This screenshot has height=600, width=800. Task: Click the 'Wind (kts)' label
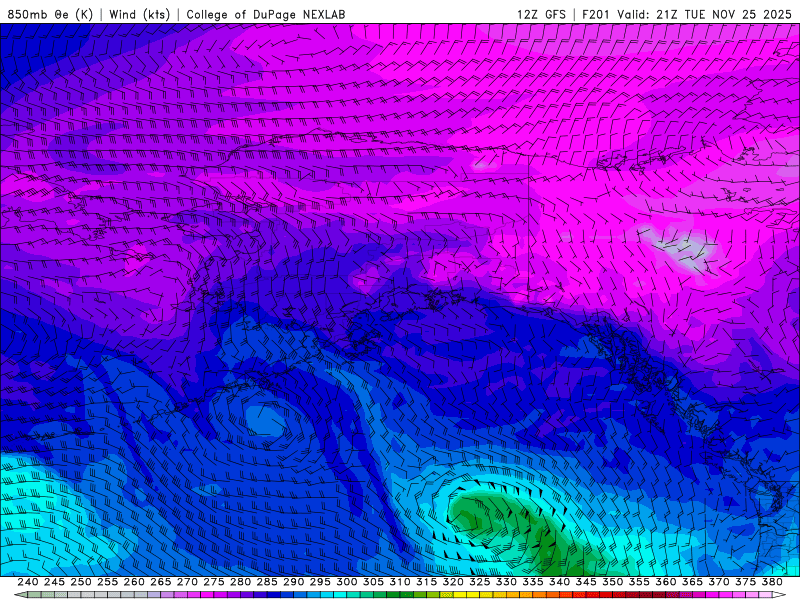click(140, 14)
